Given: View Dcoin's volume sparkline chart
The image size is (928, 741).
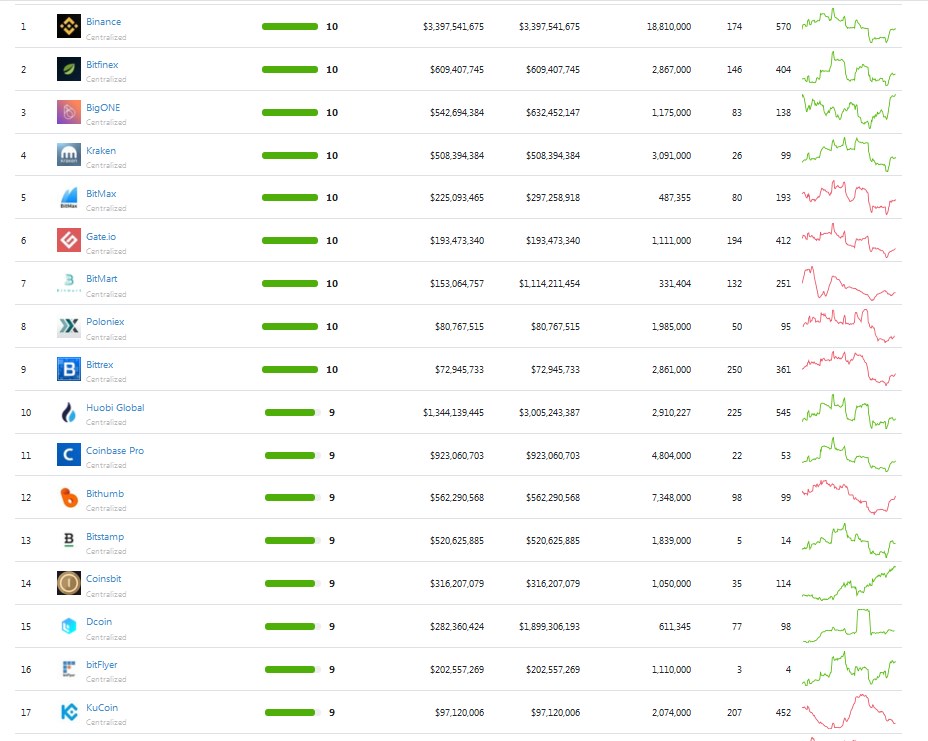Looking at the screenshot, I should click(849, 626).
